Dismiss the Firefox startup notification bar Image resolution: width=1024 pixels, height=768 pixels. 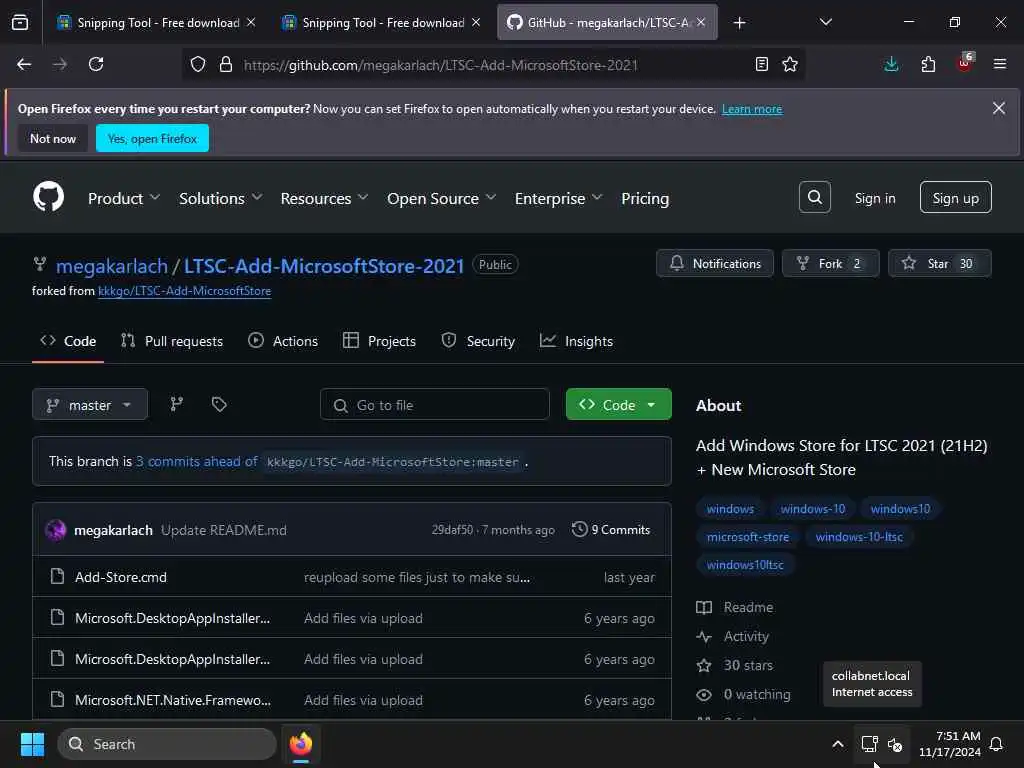tap(999, 108)
